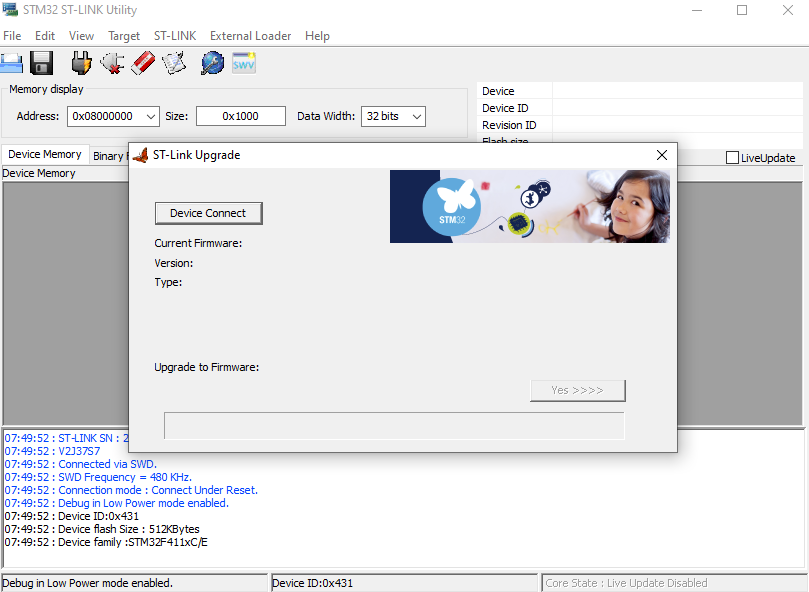Expand the Address dropdown arrow
The image size is (809, 592).
coord(151,117)
